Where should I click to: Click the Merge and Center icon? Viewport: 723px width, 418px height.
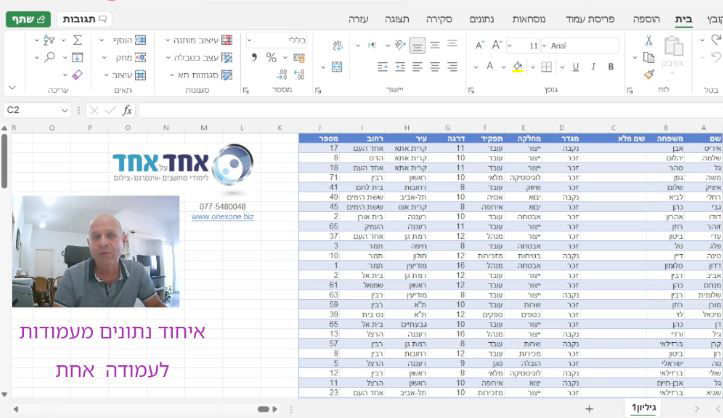click(337, 67)
